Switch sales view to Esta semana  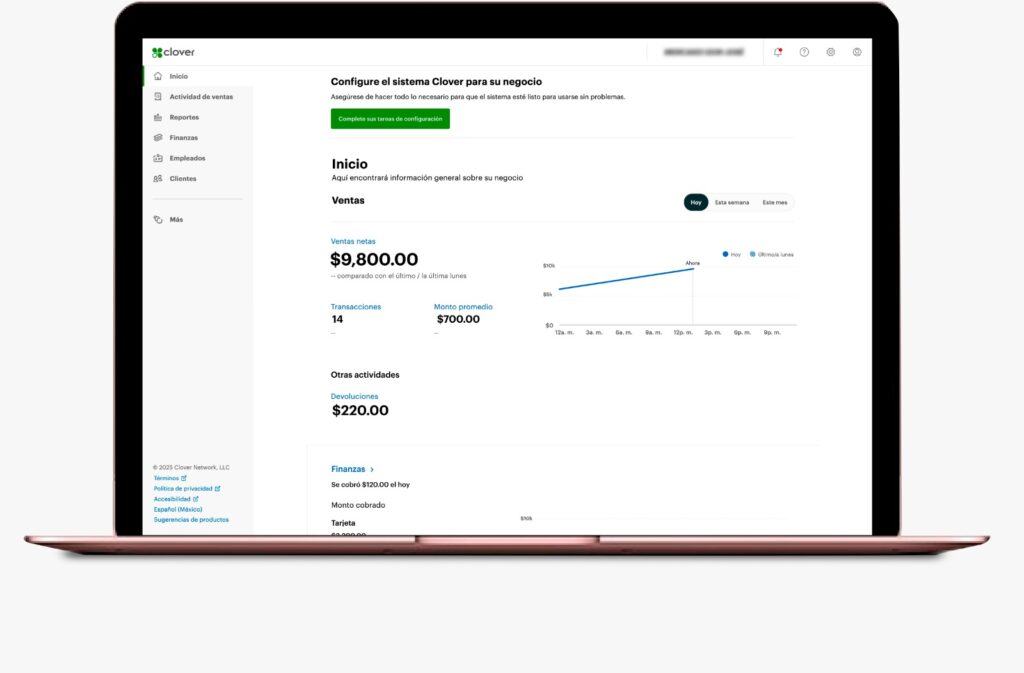(731, 202)
